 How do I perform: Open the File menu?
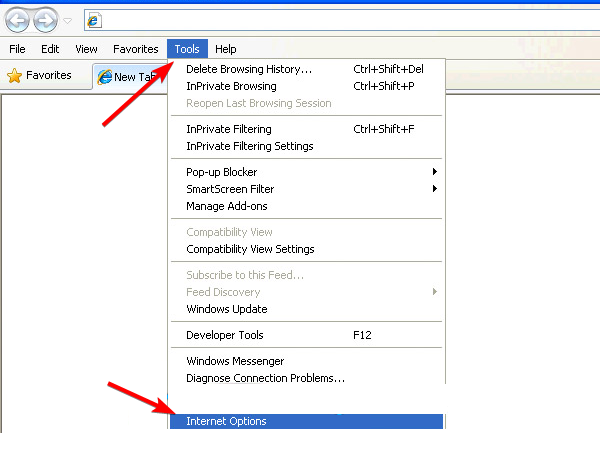point(17,49)
